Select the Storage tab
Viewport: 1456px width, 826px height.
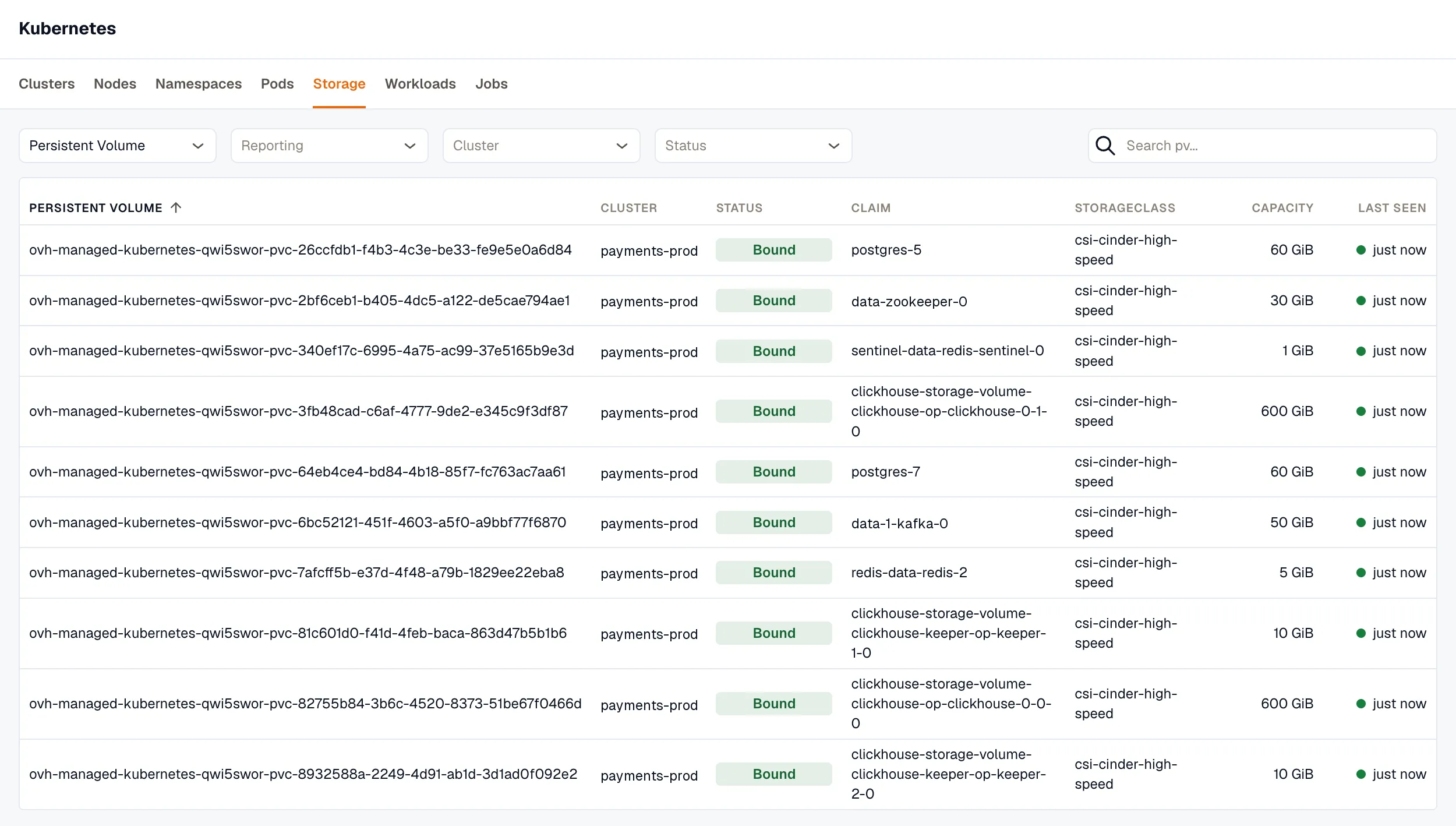point(339,84)
